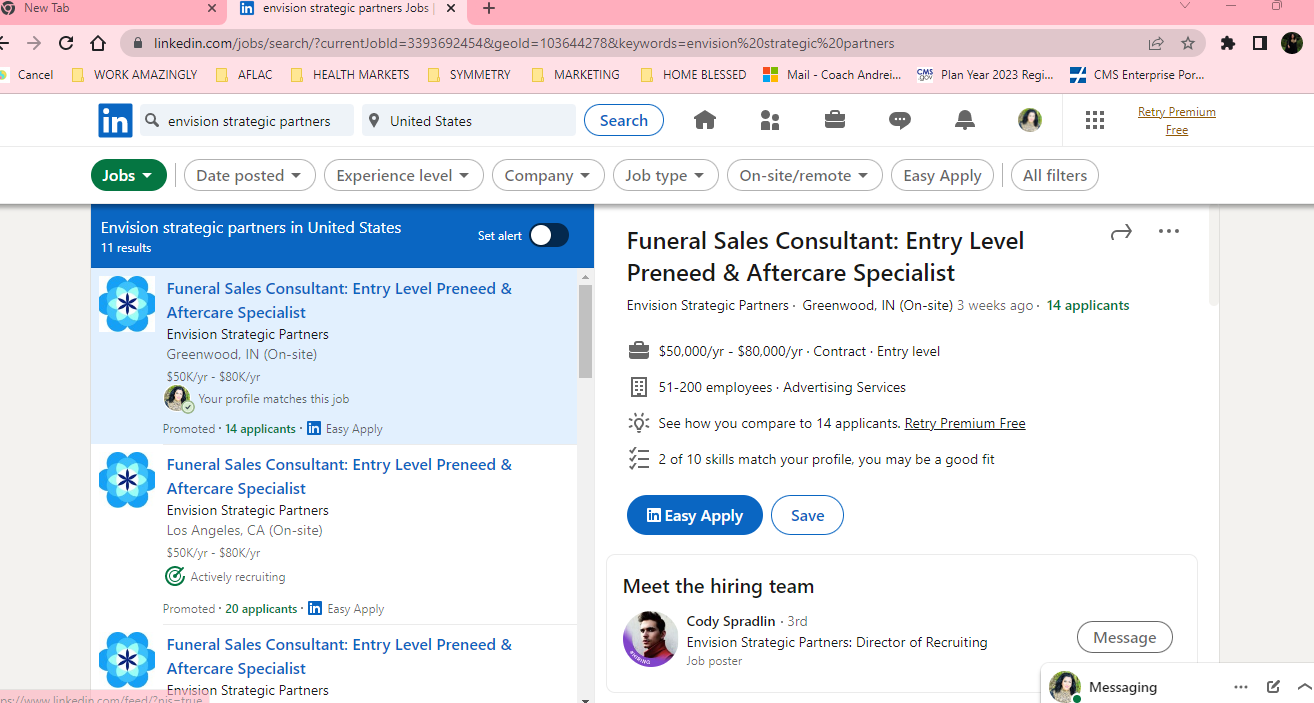The width and height of the screenshot is (1314, 703).
Task: Open the job's three-dot more options
Action: pos(1169,232)
